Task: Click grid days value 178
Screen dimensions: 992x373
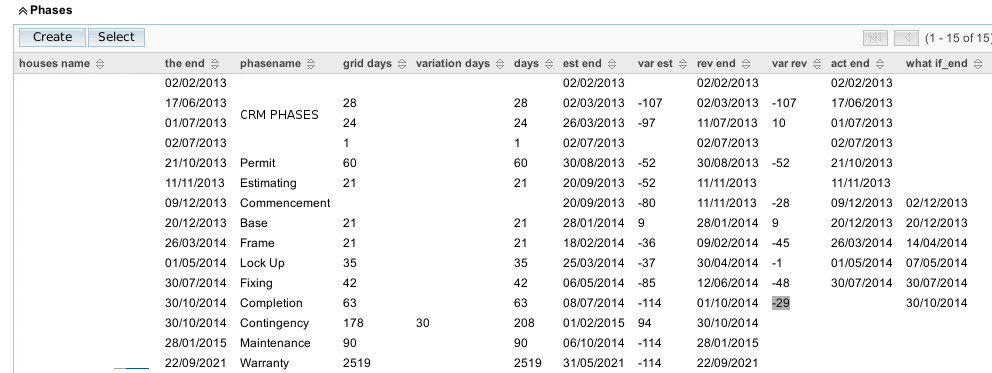Action: pos(353,323)
